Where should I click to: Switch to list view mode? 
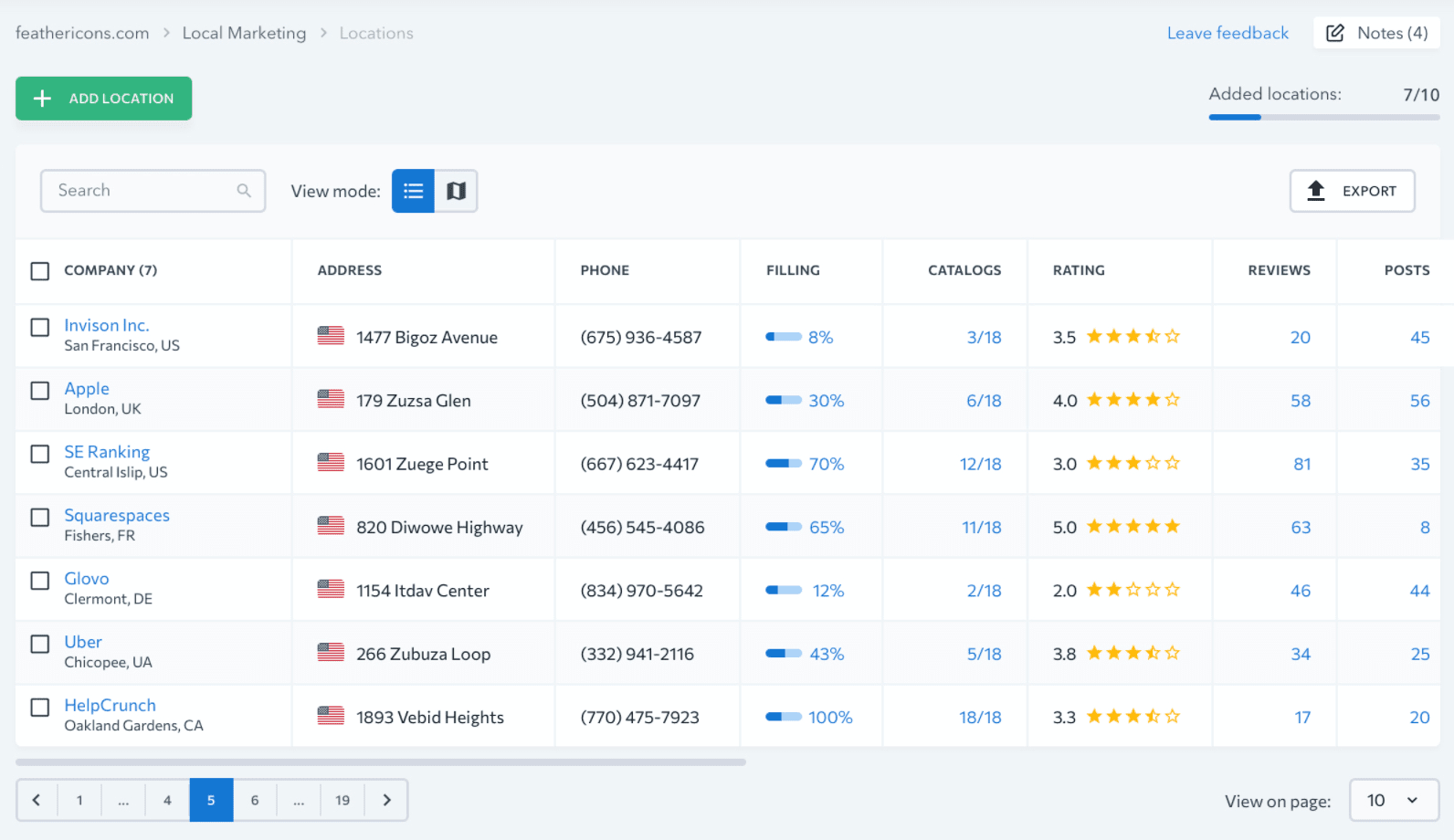(413, 191)
